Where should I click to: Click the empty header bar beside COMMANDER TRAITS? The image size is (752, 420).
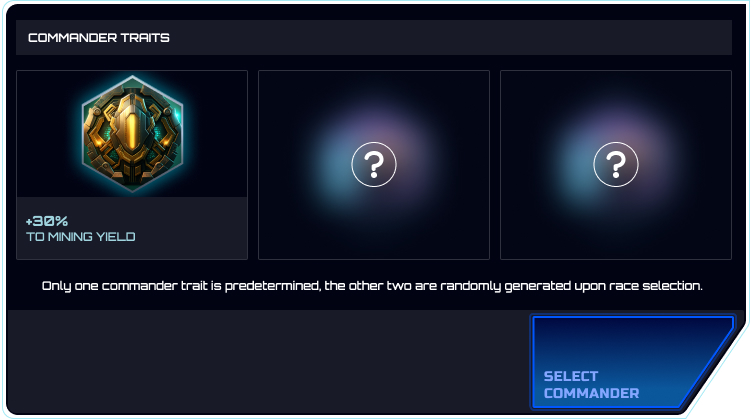[x=451, y=37]
